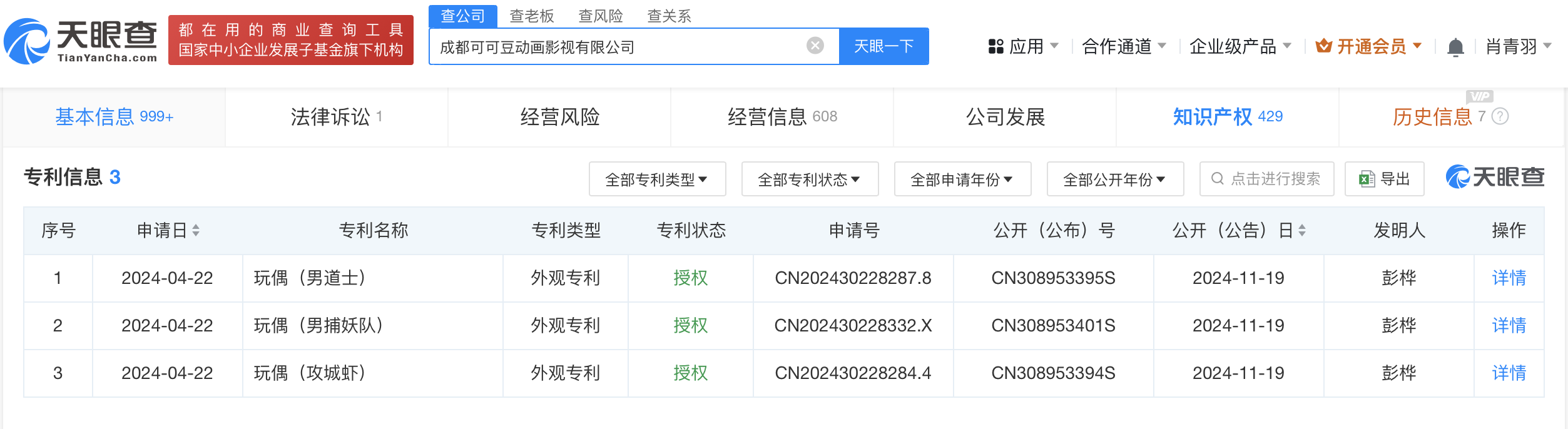The width and height of the screenshot is (1568, 429).
Task: Expand 全部申请年份 dropdown
Action: 962,179
